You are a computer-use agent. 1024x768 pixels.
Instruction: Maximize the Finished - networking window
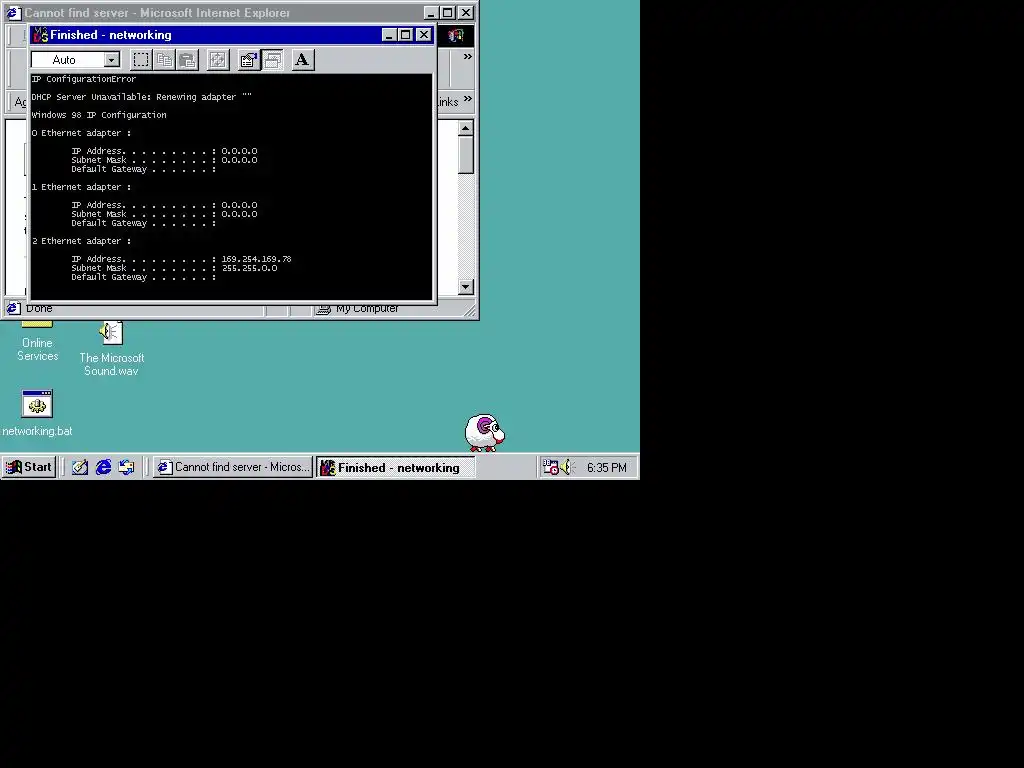pos(406,35)
